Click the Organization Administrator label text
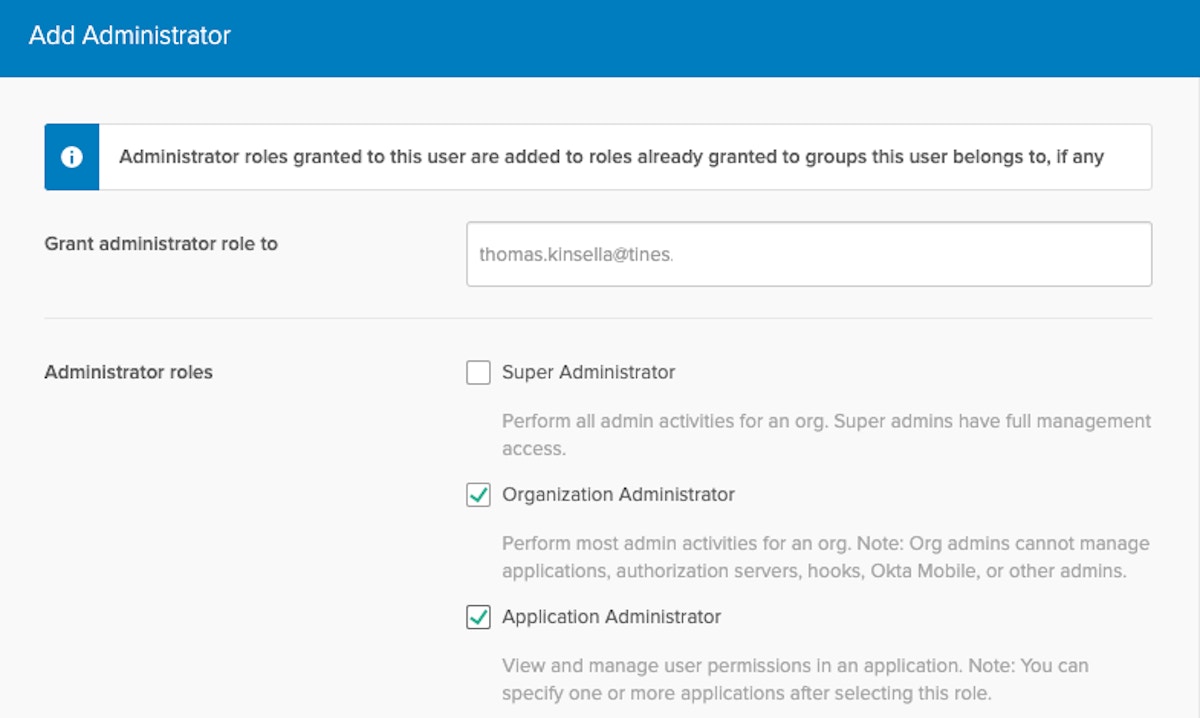 point(618,494)
